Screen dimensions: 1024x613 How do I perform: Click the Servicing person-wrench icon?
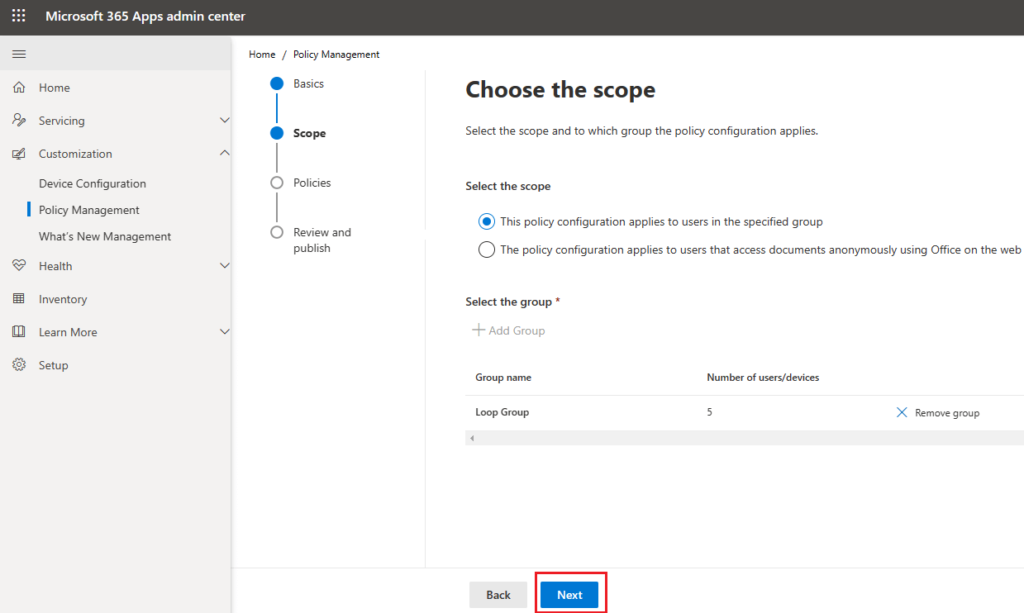click(x=19, y=120)
